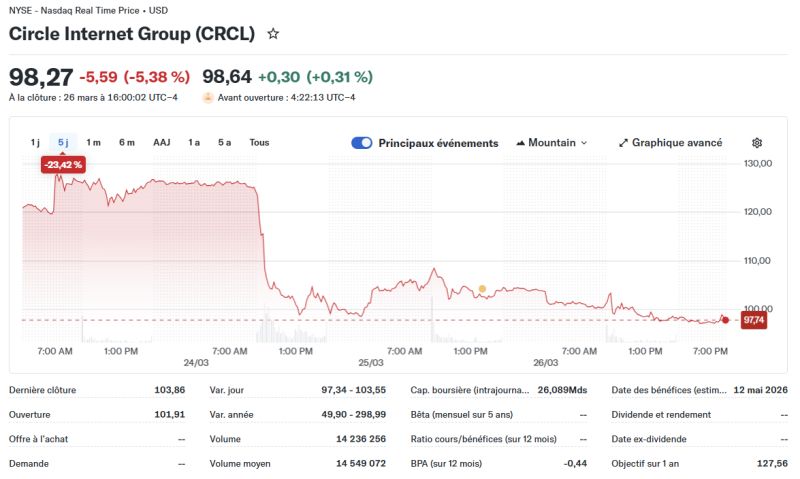
Task: Click the pre-market price 98,64
Action: pos(227,77)
